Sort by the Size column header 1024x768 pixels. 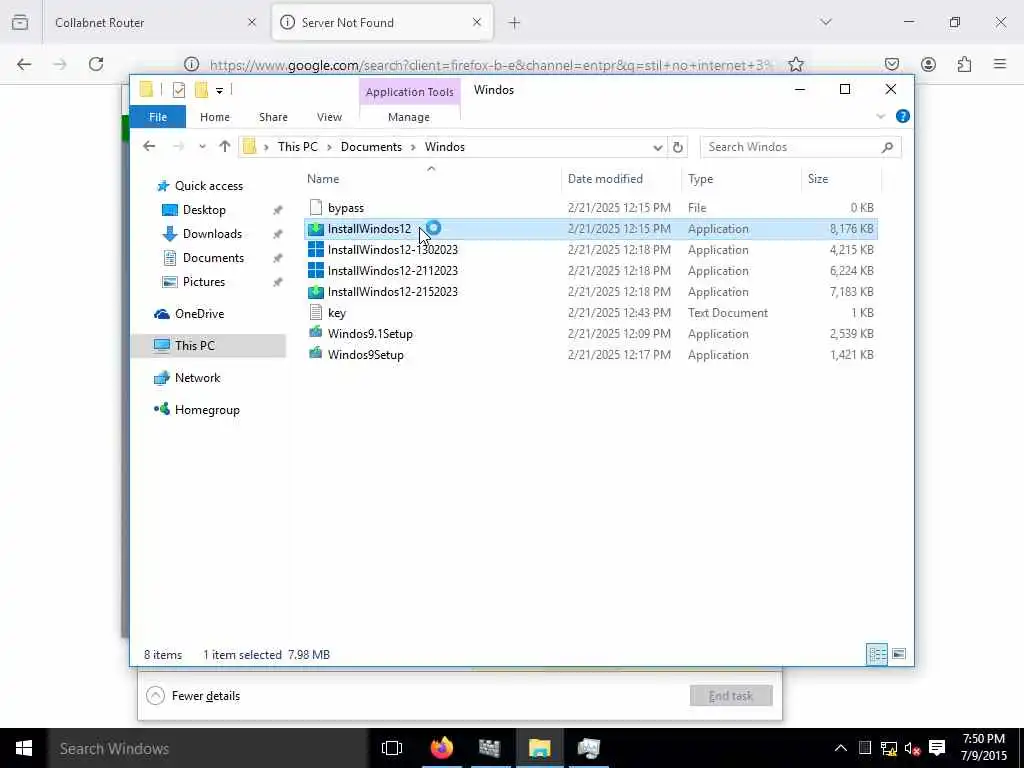841,178
